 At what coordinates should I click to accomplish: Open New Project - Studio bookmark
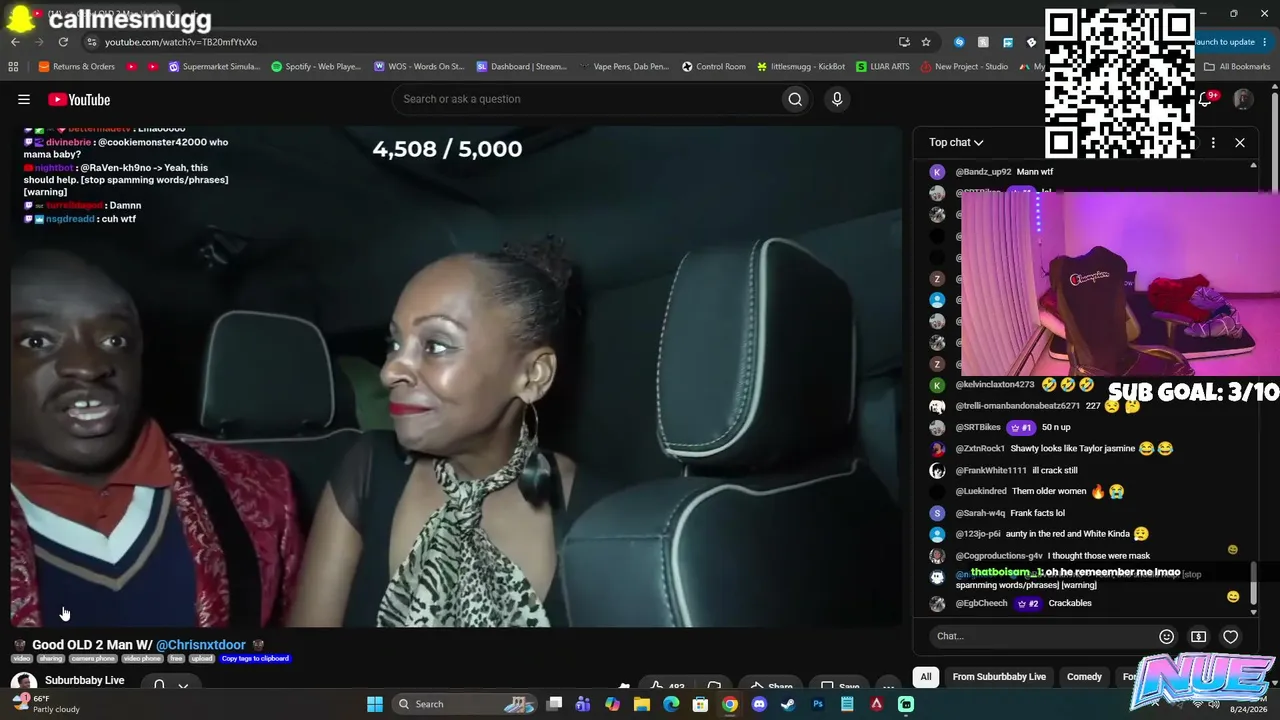(964, 67)
